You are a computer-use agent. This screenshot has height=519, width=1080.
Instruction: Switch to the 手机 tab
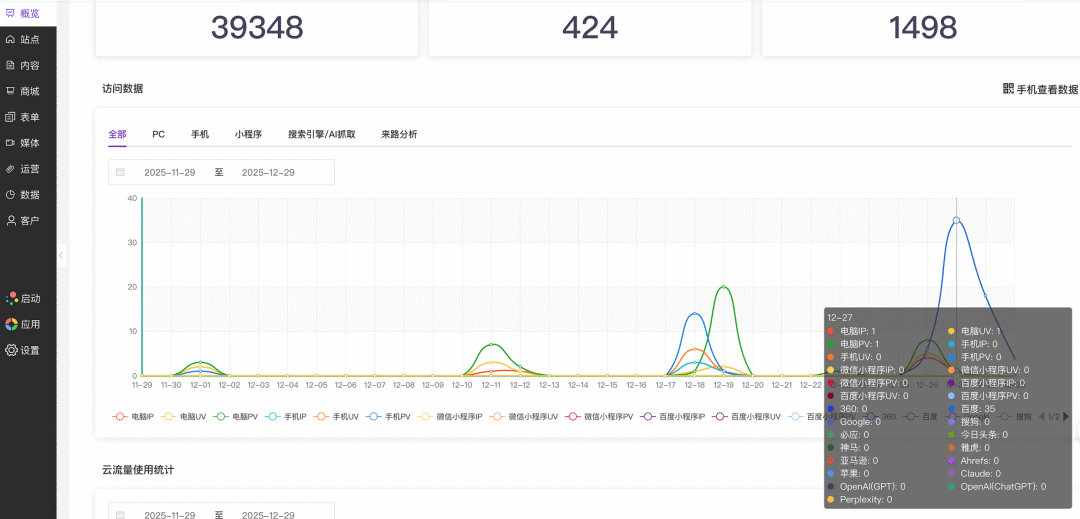[x=200, y=134]
